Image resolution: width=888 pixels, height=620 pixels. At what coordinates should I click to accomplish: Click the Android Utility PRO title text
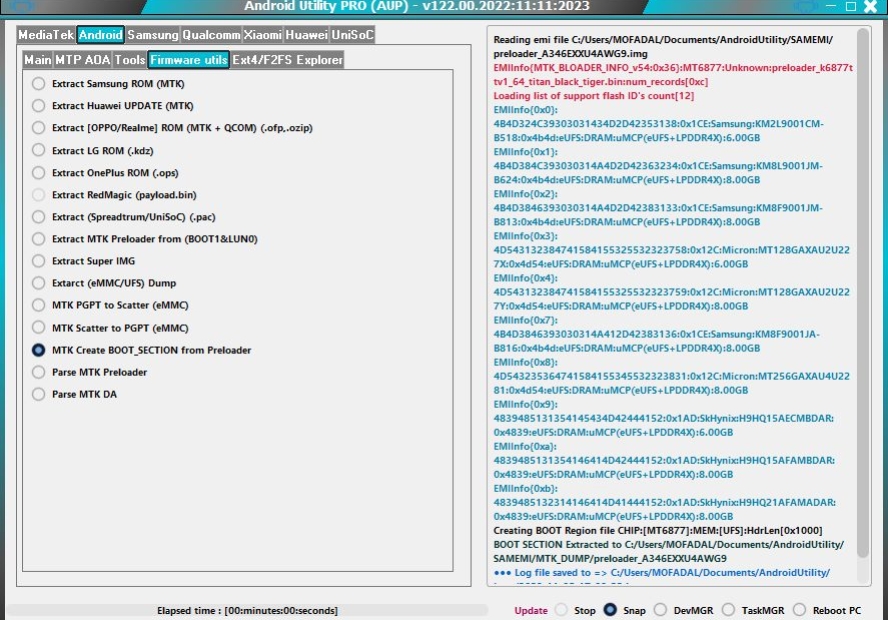tap(417, 6)
